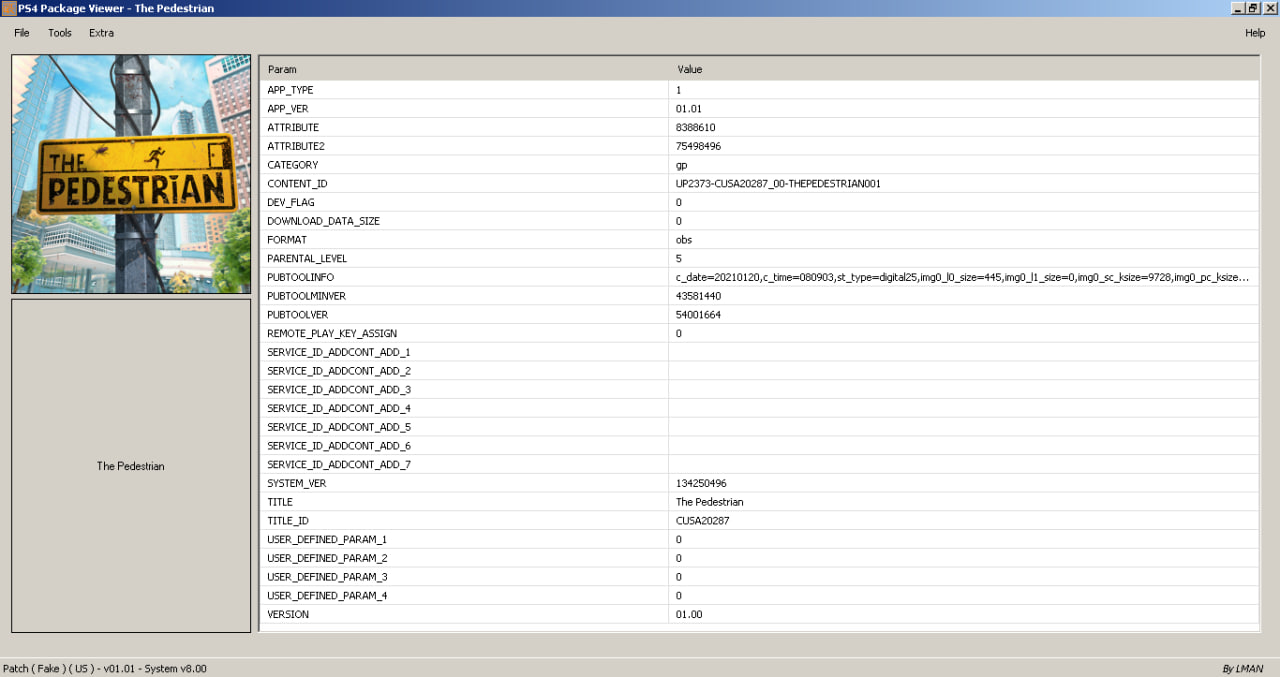Open the Extra menu

[101, 33]
